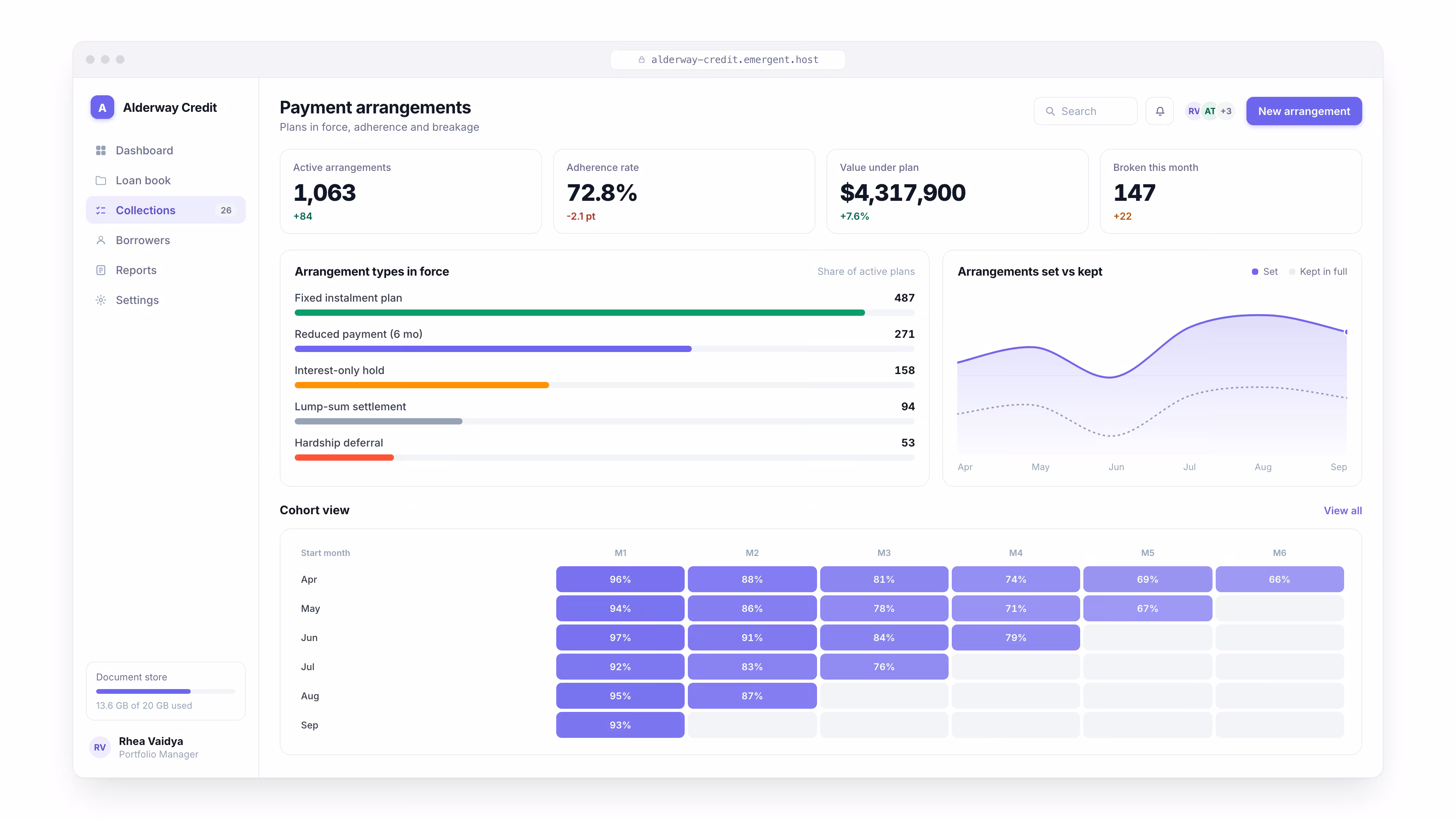Click the View all cohort link

(1343, 510)
